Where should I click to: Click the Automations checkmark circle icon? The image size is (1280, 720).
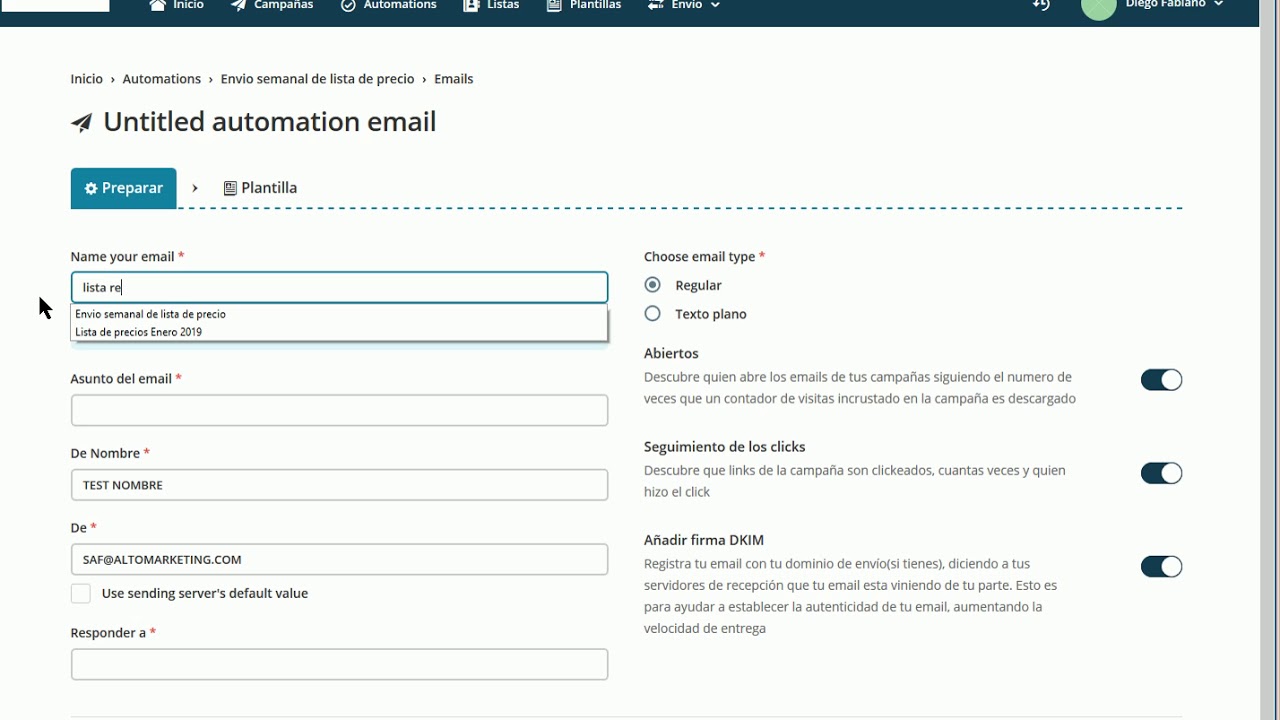(x=348, y=5)
